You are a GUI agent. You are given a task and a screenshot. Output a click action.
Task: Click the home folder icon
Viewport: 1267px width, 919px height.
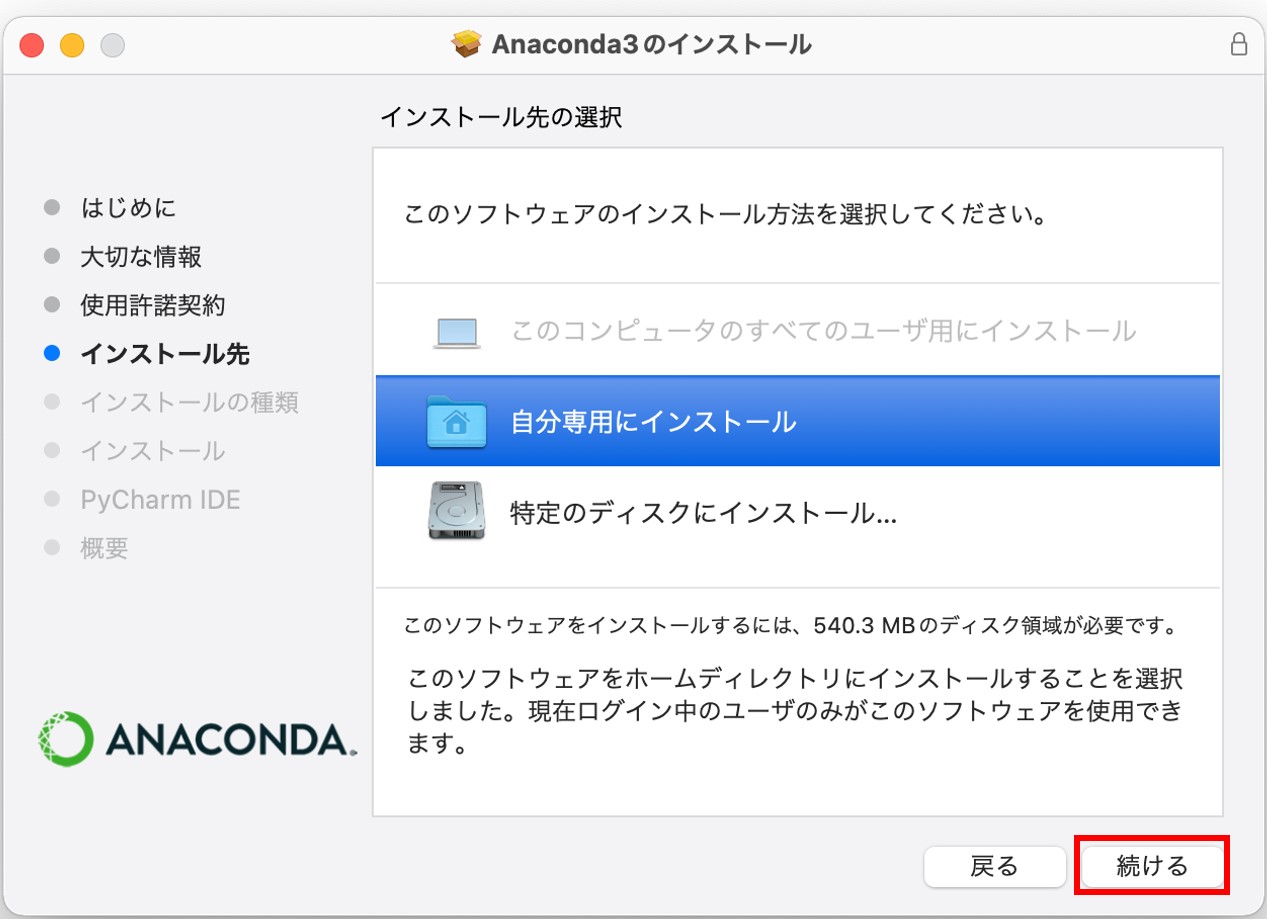click(456, 421)
